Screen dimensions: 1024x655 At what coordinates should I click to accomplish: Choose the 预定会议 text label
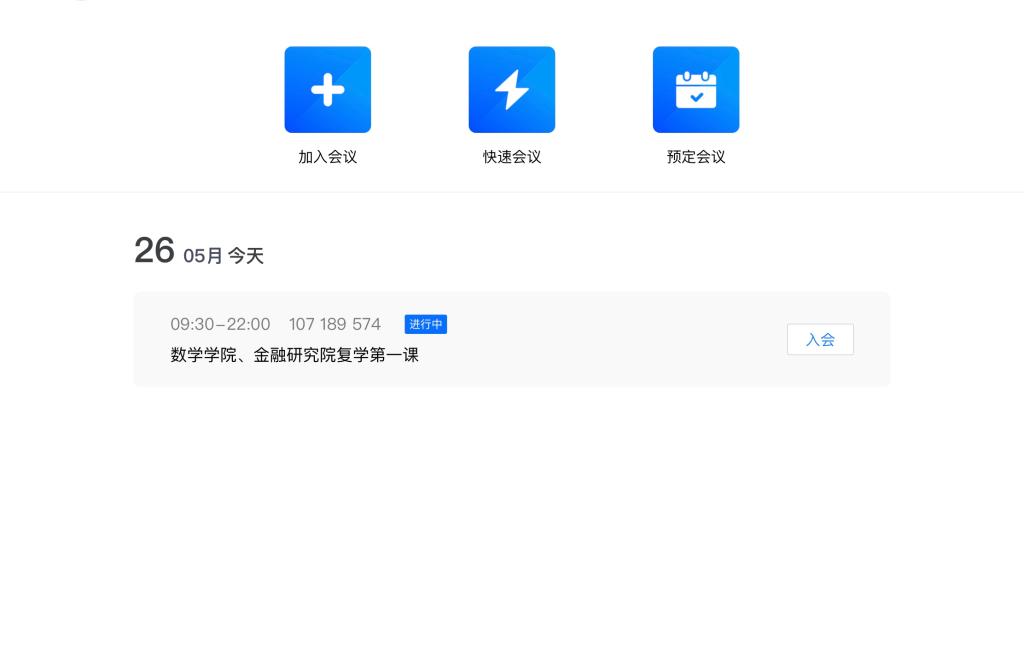[x=696, y=157]
